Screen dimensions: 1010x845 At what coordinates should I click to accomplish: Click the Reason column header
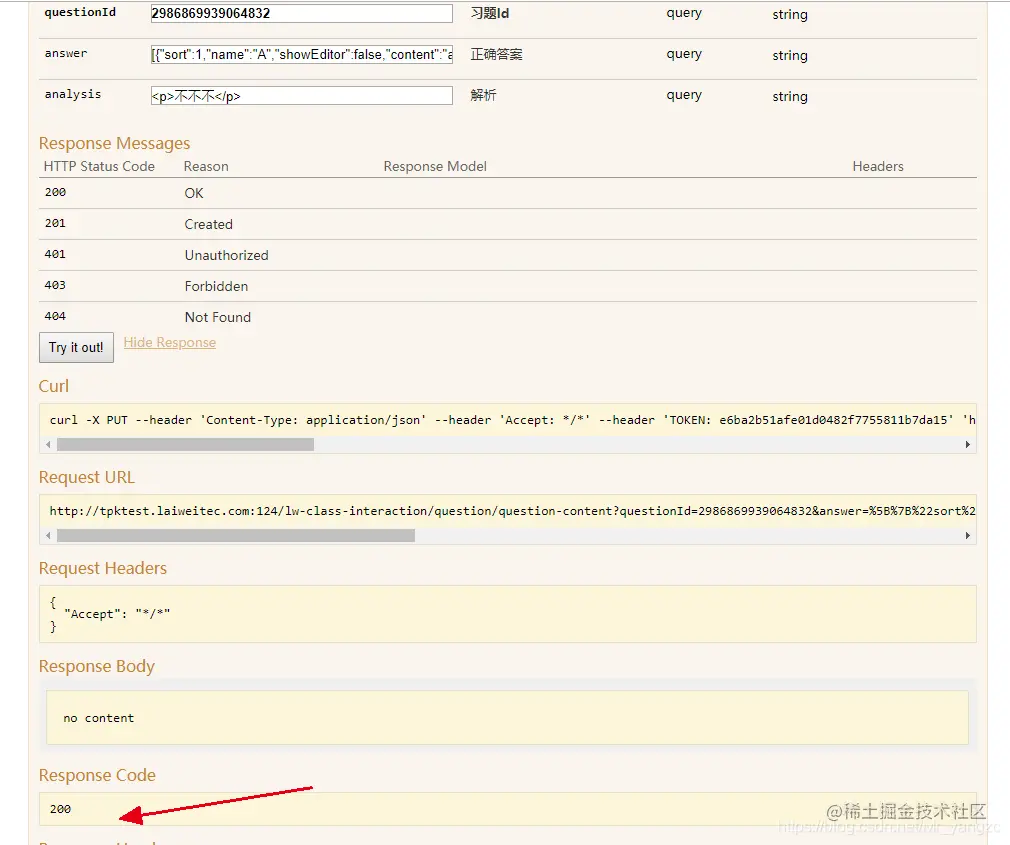pyautogui.click(x=206, y=166)
